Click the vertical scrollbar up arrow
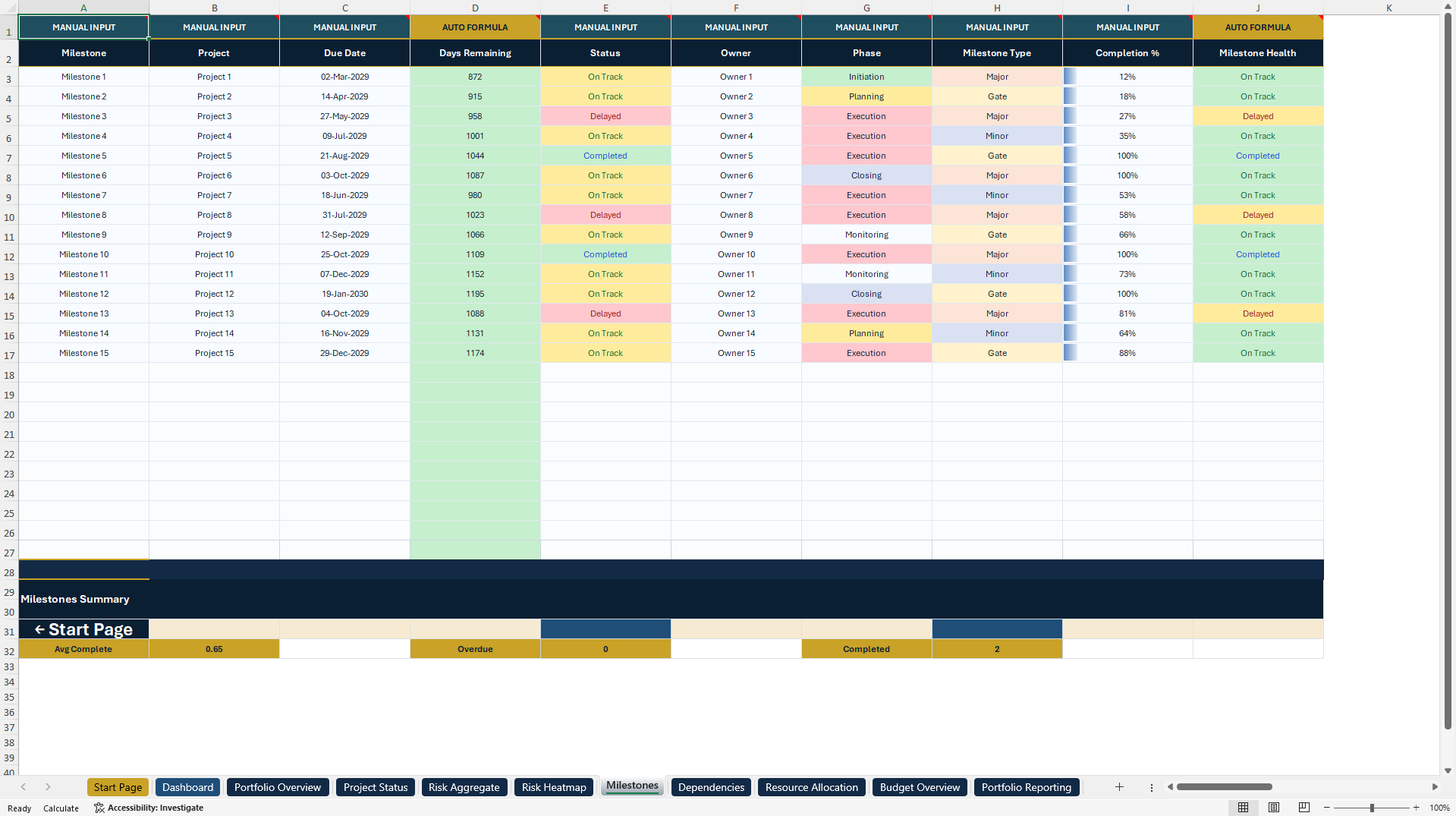Viewport: 1456px width, 816px height. point(1448,8)
